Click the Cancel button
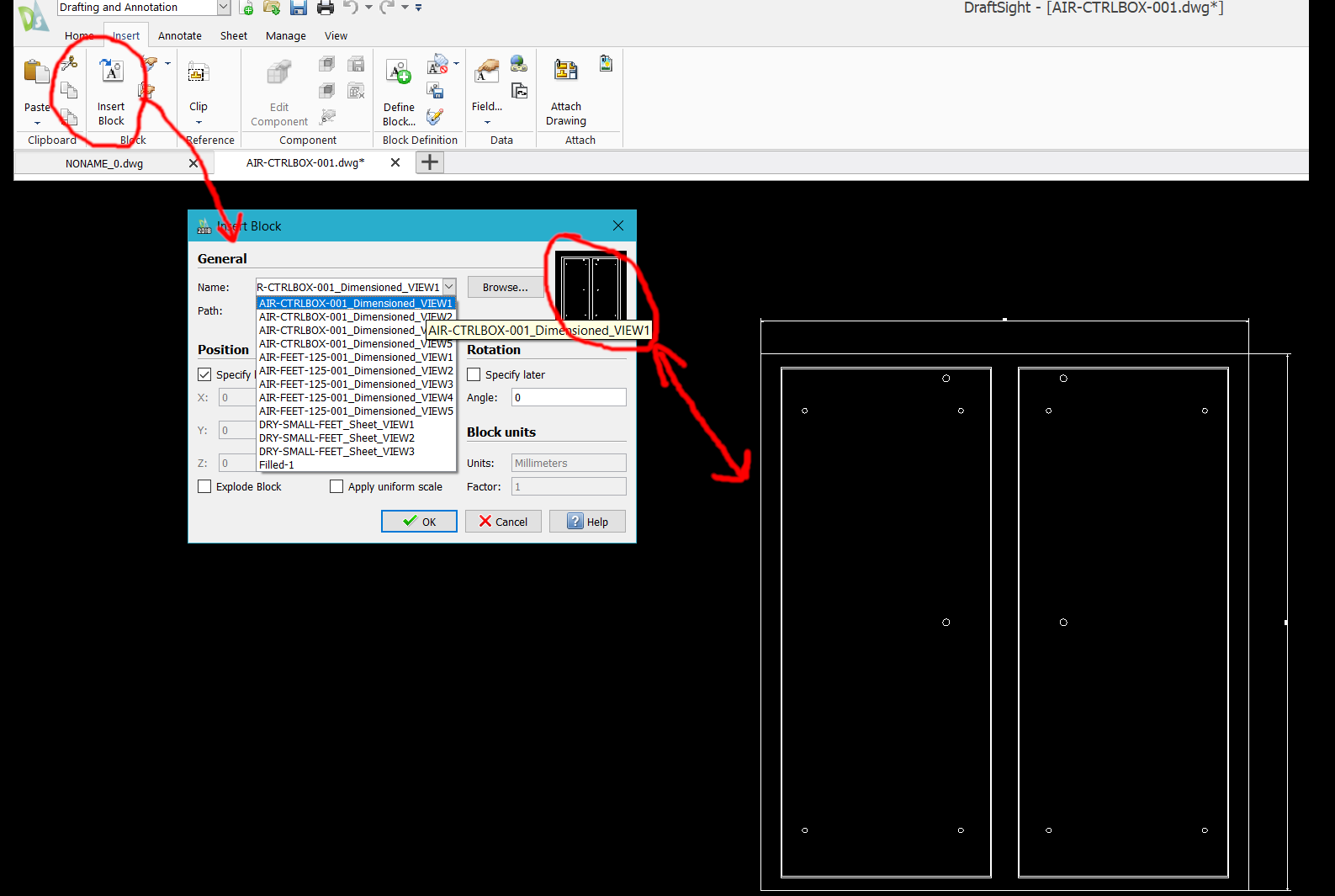 [503, 522]
